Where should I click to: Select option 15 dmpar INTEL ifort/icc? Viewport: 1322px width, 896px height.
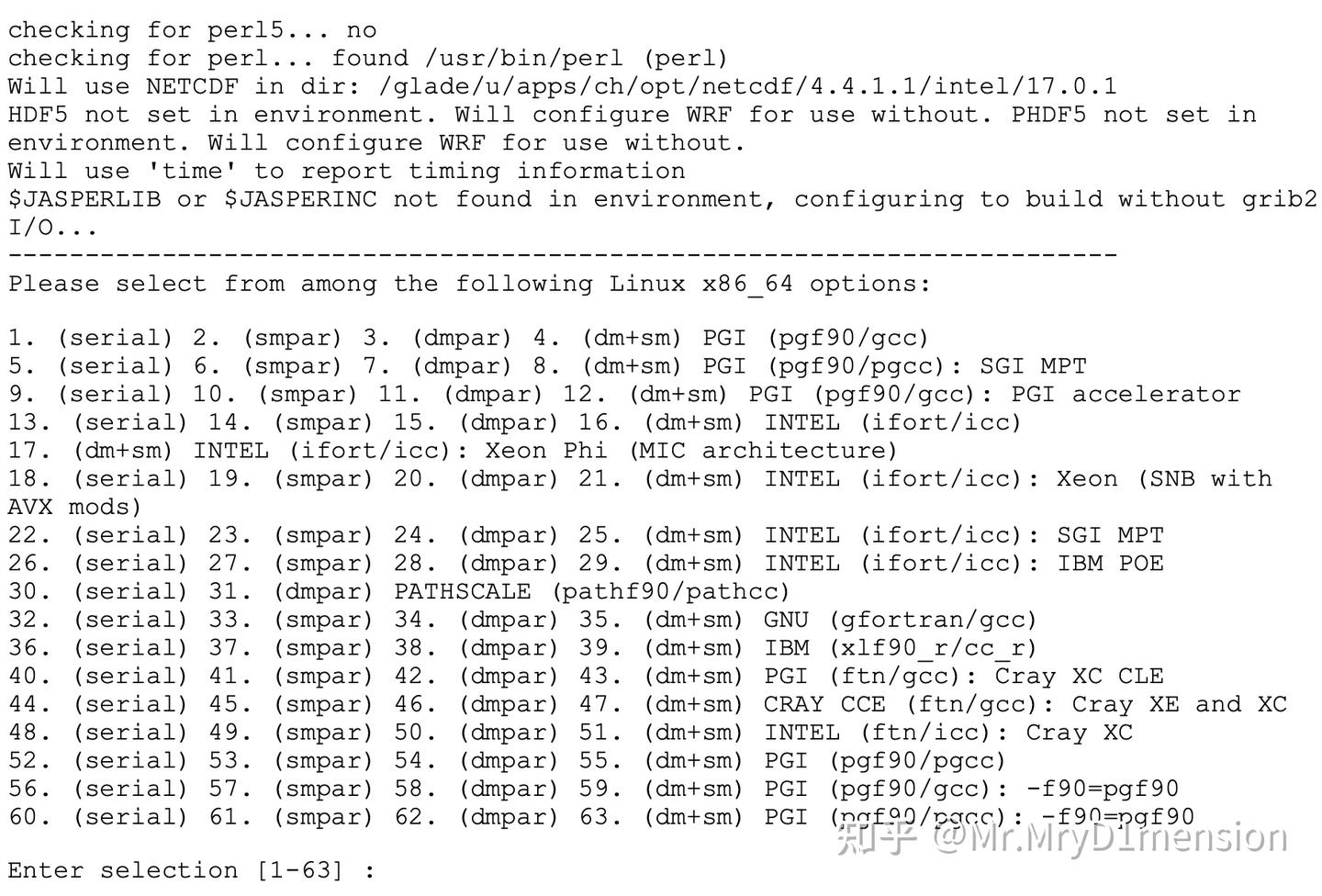(x=508, y=422)
